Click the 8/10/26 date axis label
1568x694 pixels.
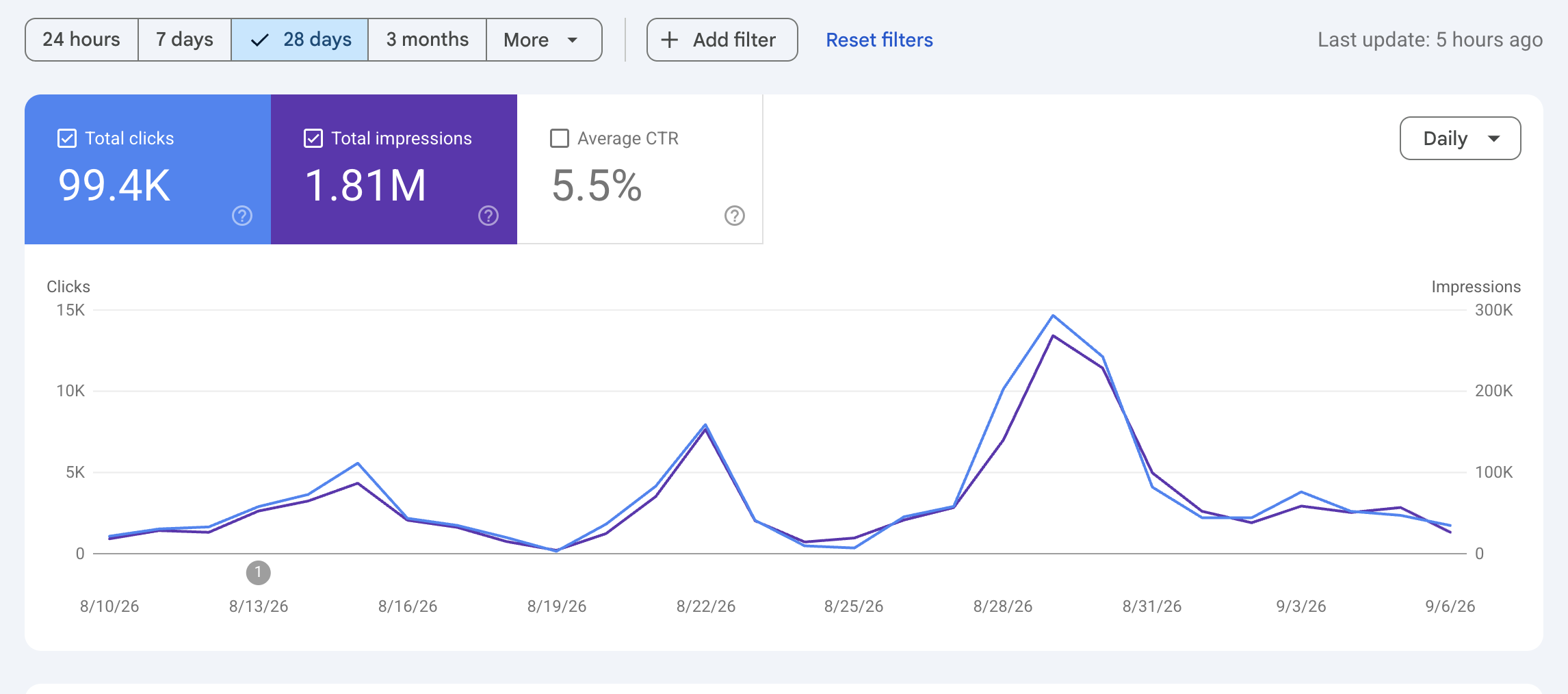[x=109, y=606]
